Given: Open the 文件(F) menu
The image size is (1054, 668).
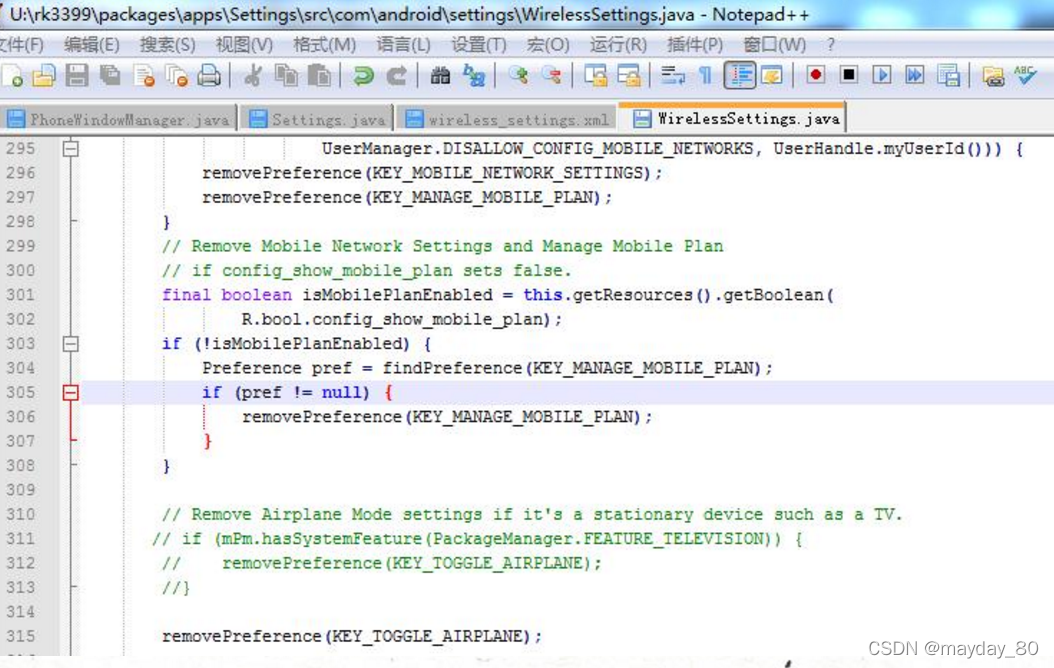Looking at the screenshot, I should 21,45.
